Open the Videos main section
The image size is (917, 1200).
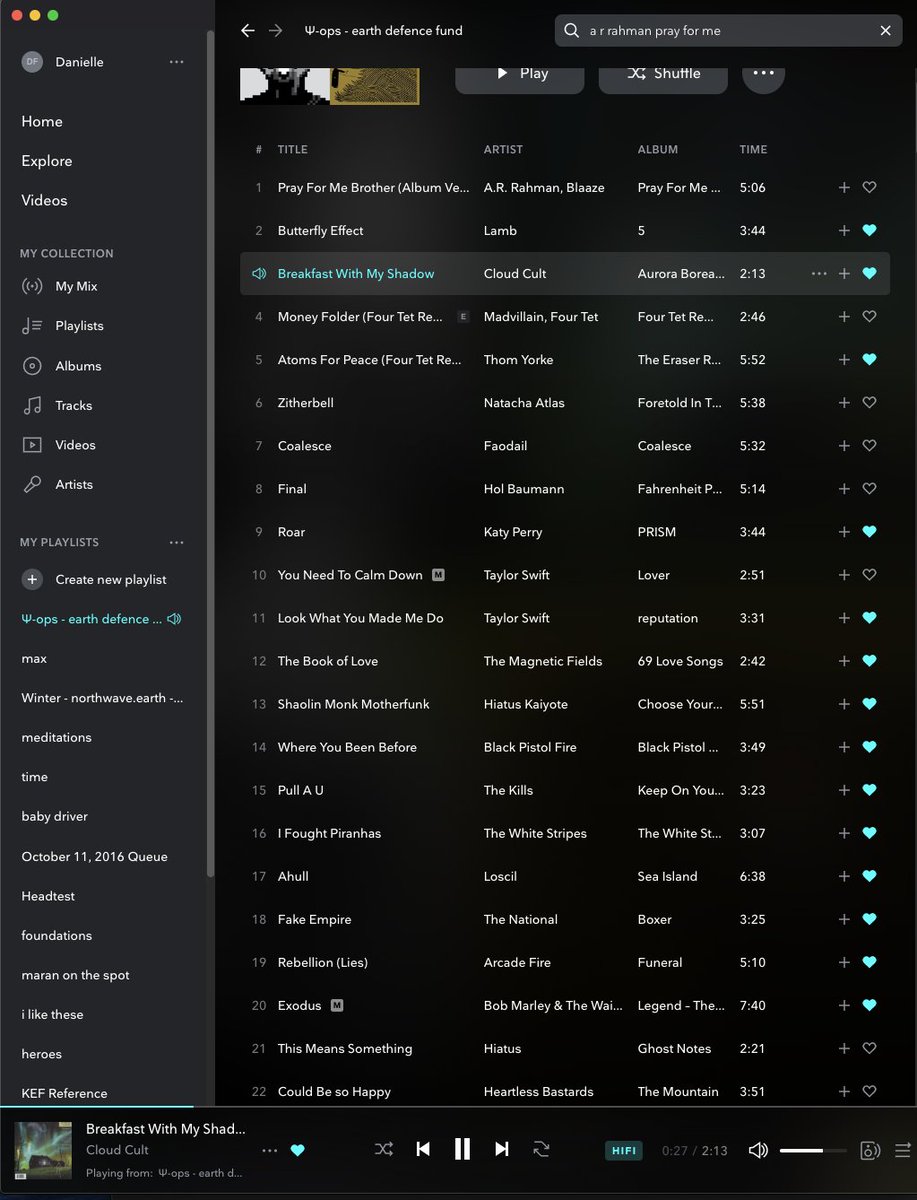(x=44, y=200)
